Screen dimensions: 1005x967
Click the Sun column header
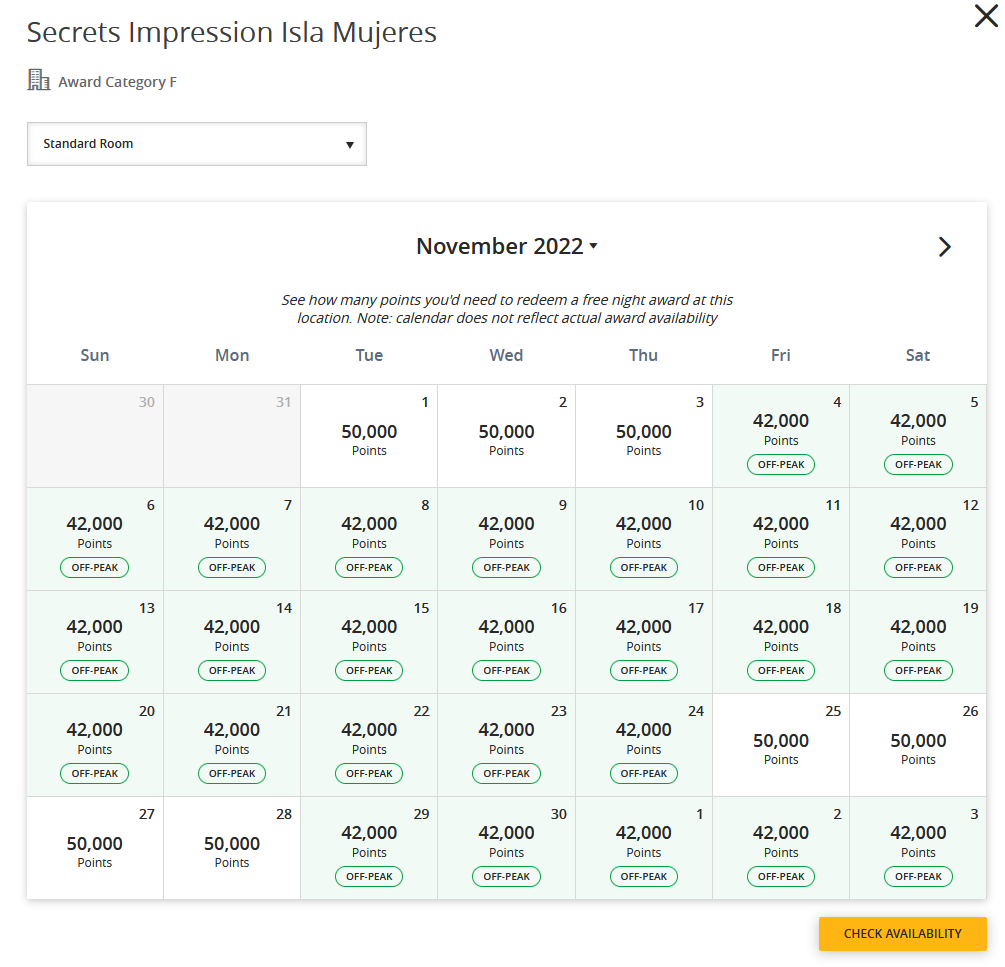[95, 355]
